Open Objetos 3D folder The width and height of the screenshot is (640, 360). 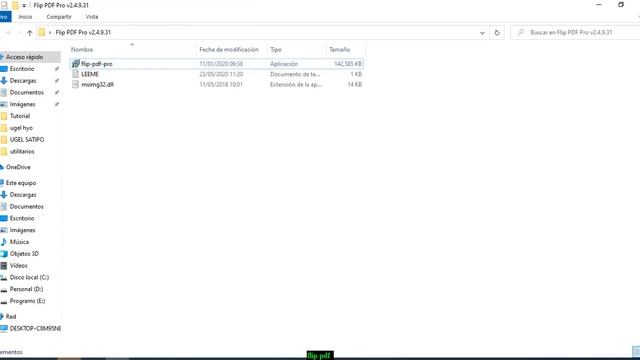[24, 253]
